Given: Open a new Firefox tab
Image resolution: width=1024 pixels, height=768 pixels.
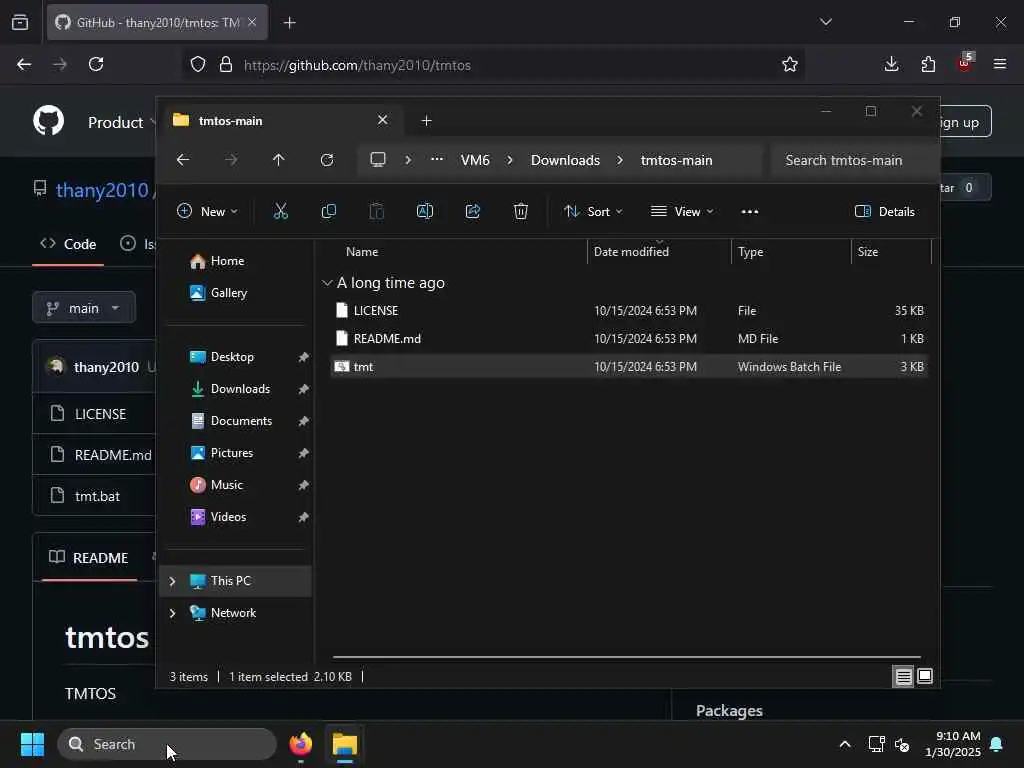Looking at the screenshot, I should [x=289, y=23].
